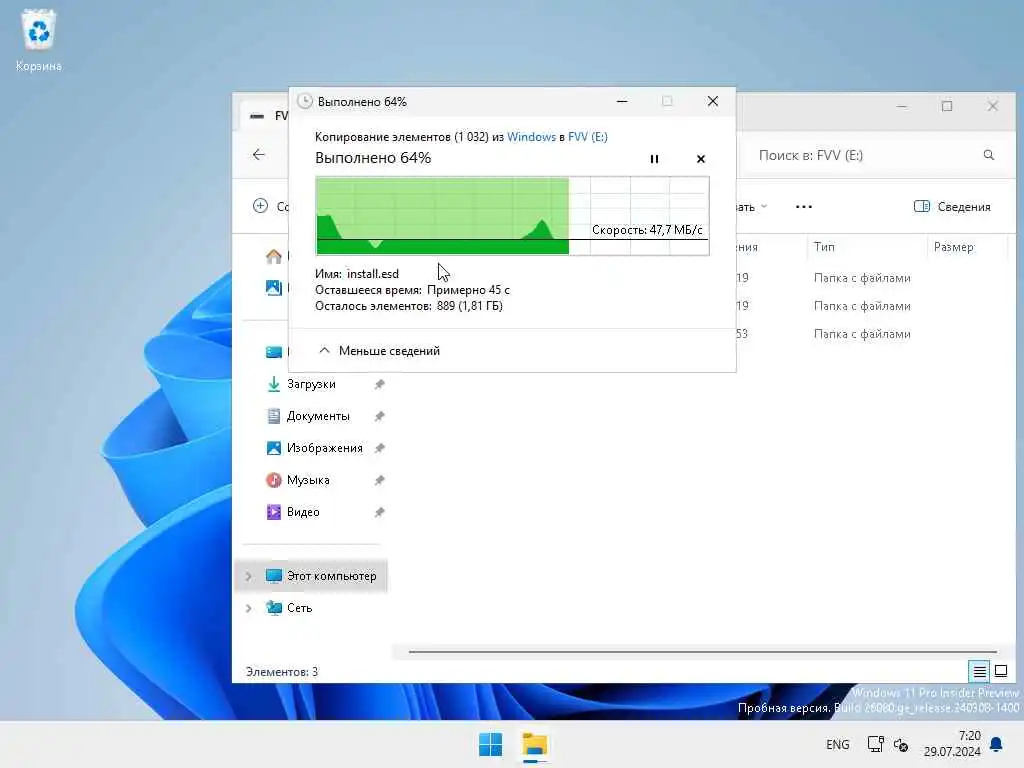Switch to large thumbnails view icon
This screenshot has height=768, width=1024.
[x=1000, y=671]
